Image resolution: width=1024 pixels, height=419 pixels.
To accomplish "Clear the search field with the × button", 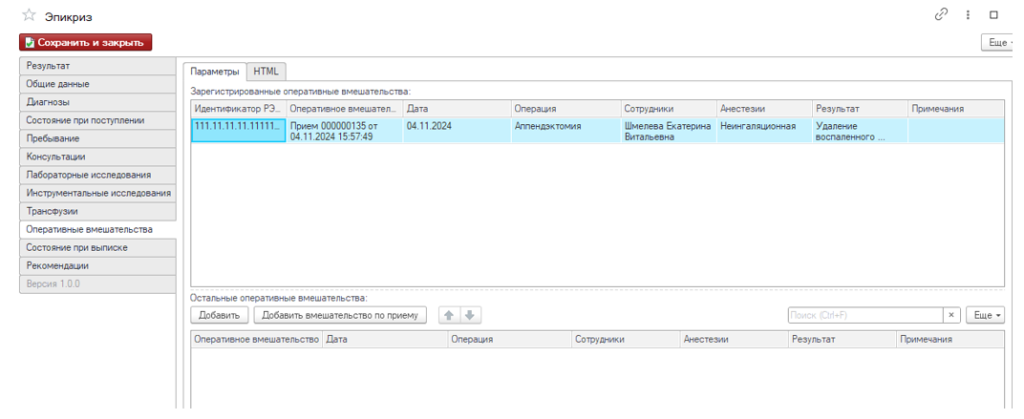I will (951, 315).
